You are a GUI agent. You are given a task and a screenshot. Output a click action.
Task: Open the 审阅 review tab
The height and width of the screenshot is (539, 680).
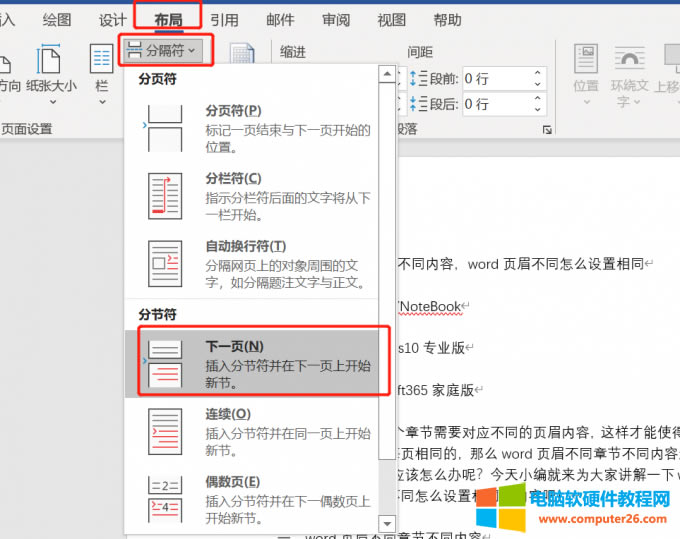[336, 19]
